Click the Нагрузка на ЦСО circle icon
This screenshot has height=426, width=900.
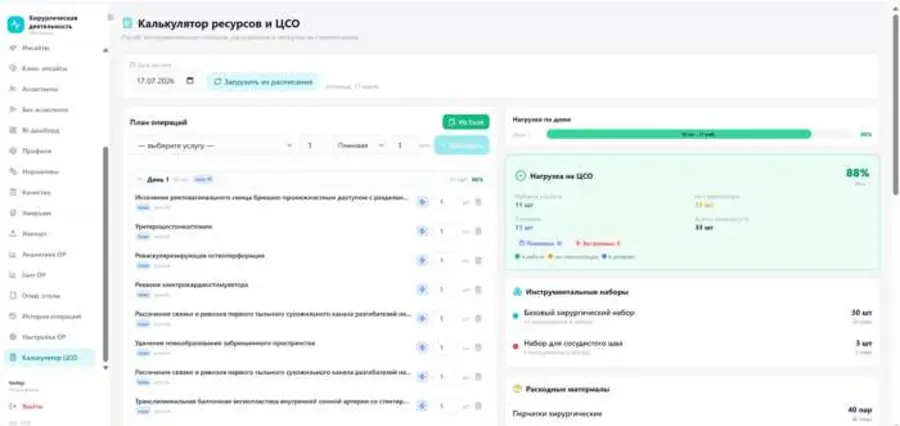pyautogui.click(x=521, y=176)
